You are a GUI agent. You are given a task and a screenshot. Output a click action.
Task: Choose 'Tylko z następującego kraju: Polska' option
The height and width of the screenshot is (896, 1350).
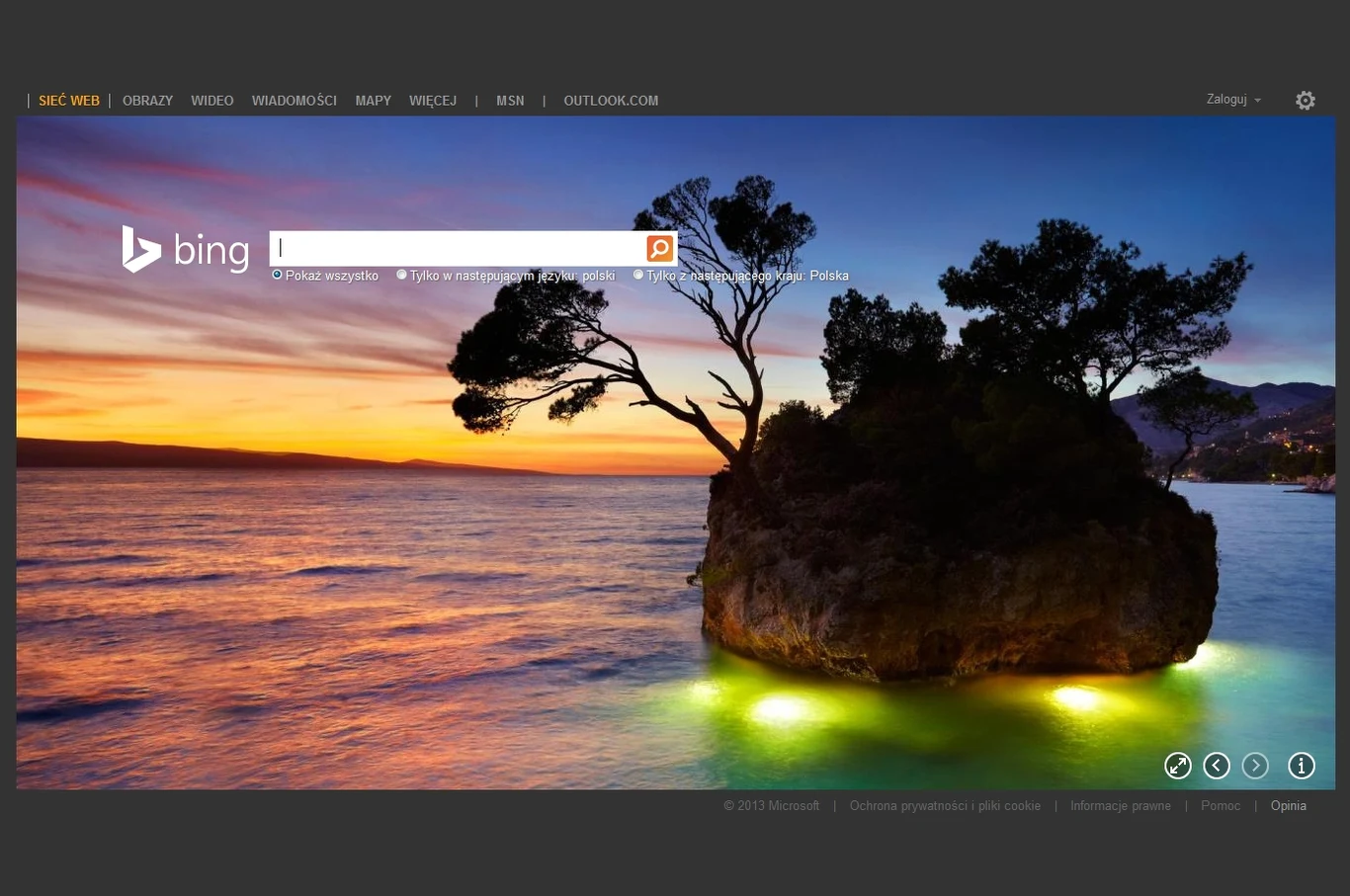(x=638, y=275)
